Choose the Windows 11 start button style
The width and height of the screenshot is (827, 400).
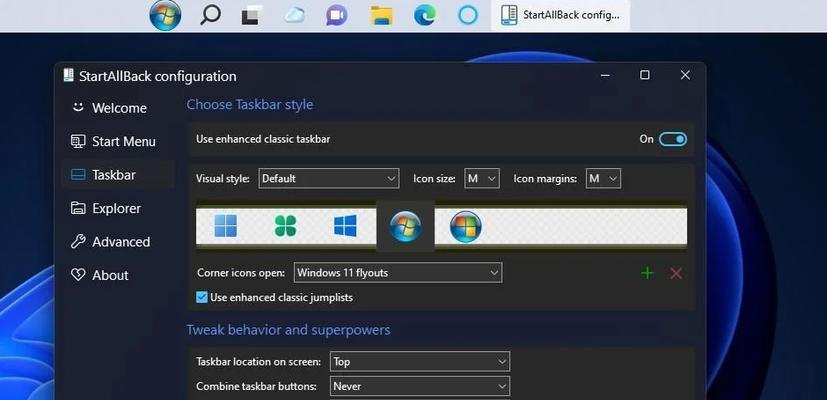pos(226,226)
